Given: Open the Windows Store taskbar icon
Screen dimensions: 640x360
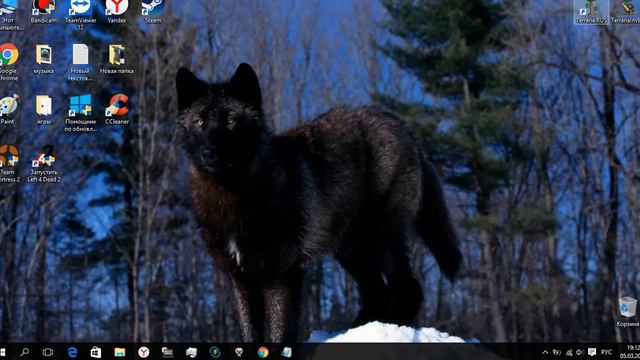Looking at the screenshot, I should point(96,352).
